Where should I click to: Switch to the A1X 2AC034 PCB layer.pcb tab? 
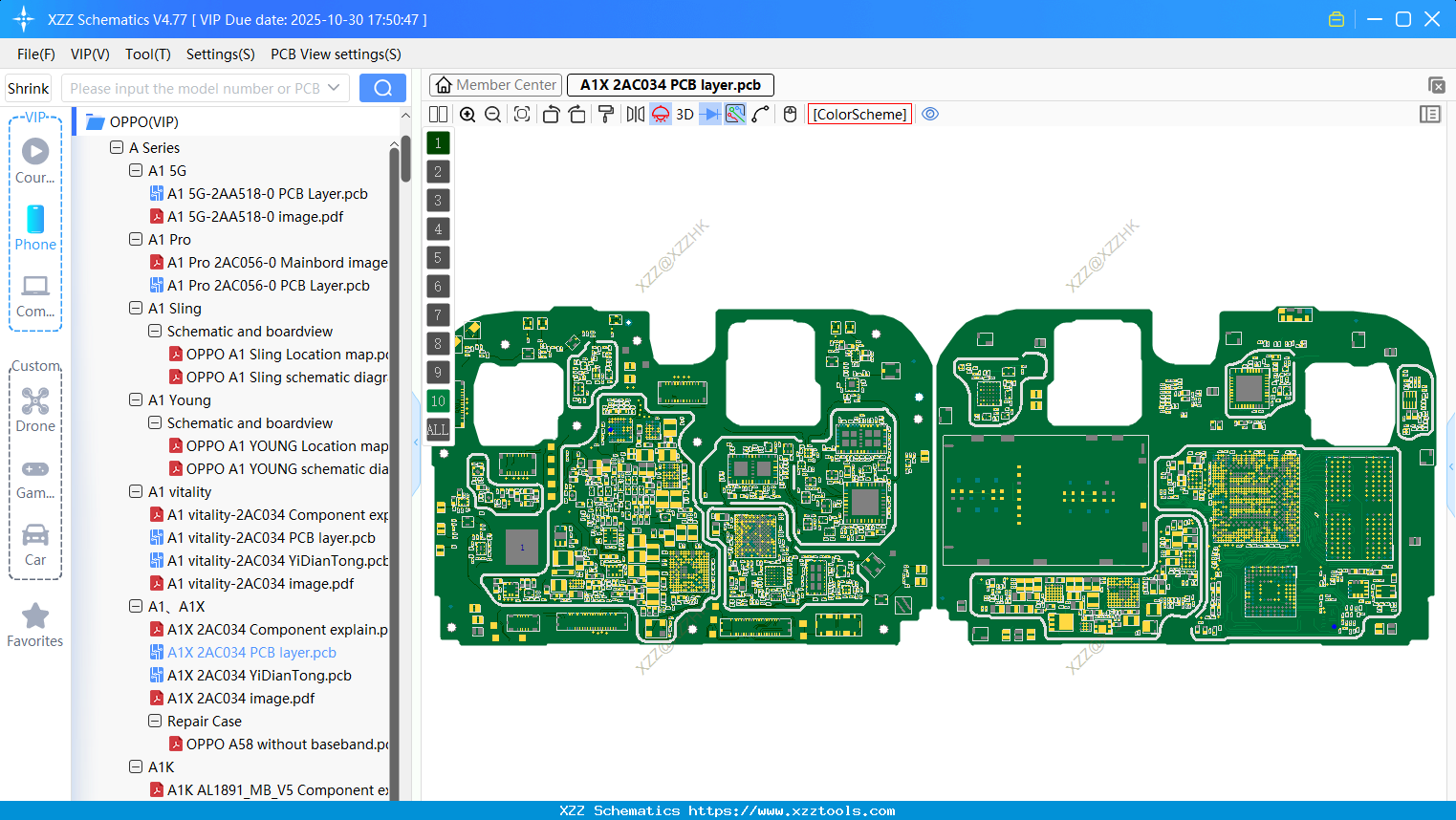point(670,84)
